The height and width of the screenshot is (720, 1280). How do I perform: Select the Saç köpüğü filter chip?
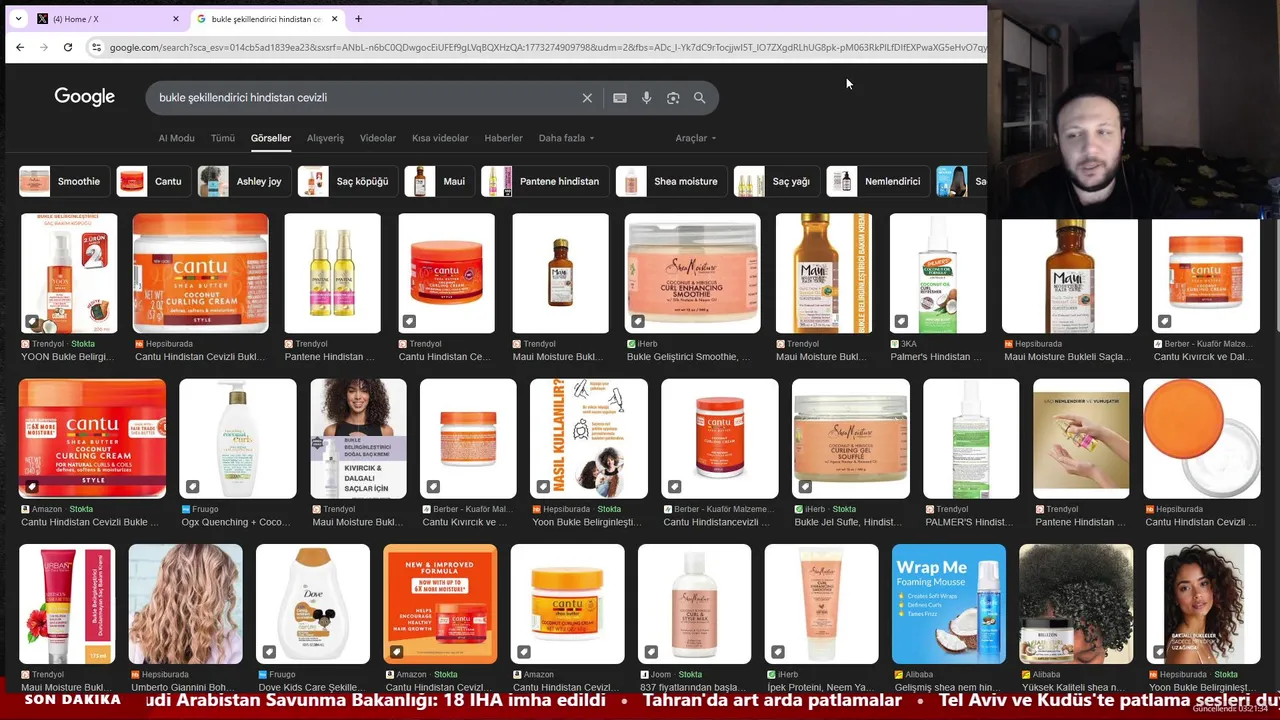pos(347,181)
